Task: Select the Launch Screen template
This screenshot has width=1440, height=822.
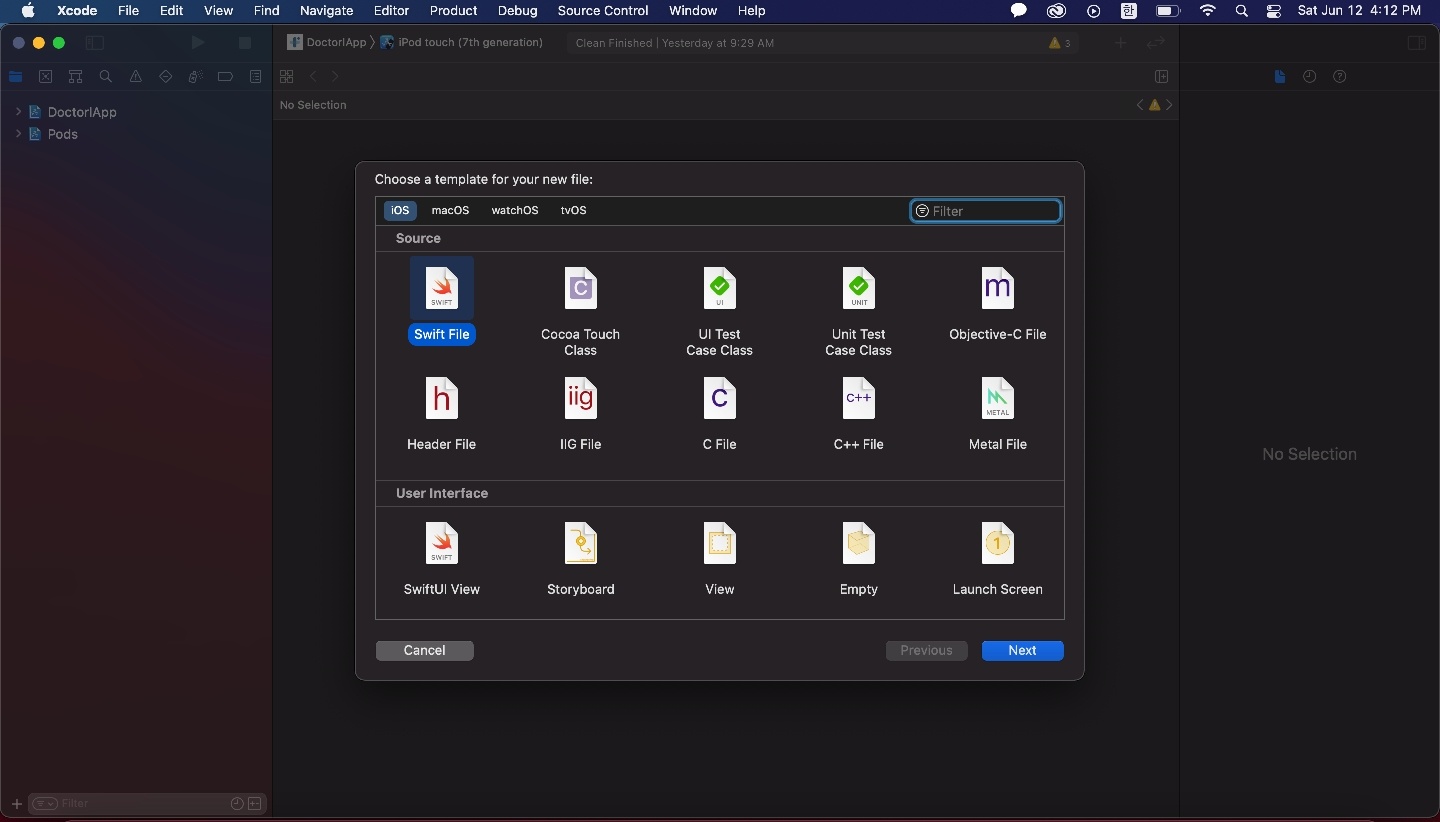Action: coord(997,559)
